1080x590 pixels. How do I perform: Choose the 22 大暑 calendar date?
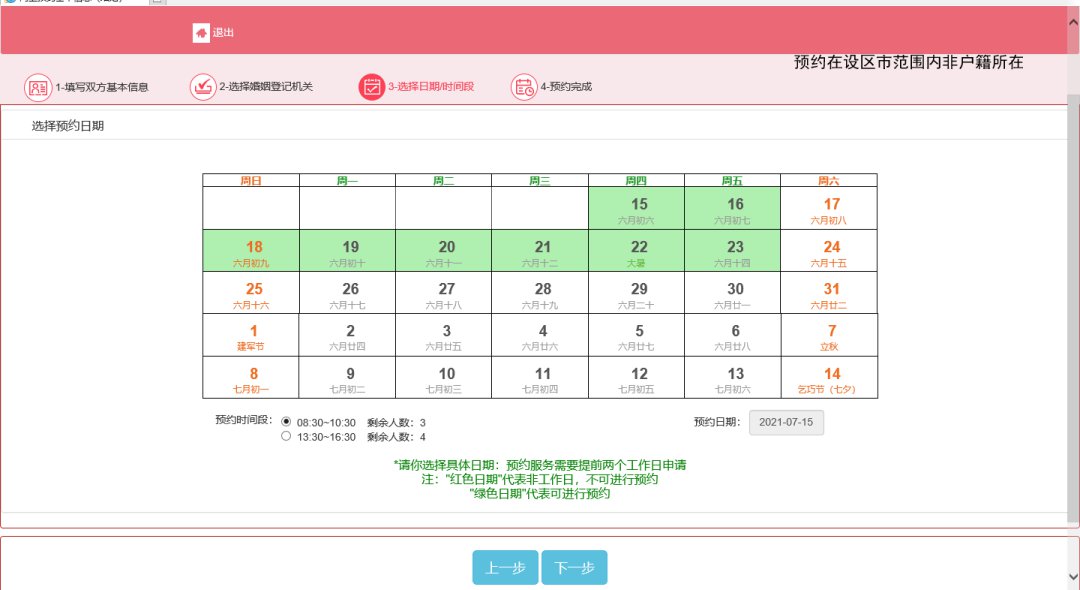pyautogui.click(x=638, y=251)
